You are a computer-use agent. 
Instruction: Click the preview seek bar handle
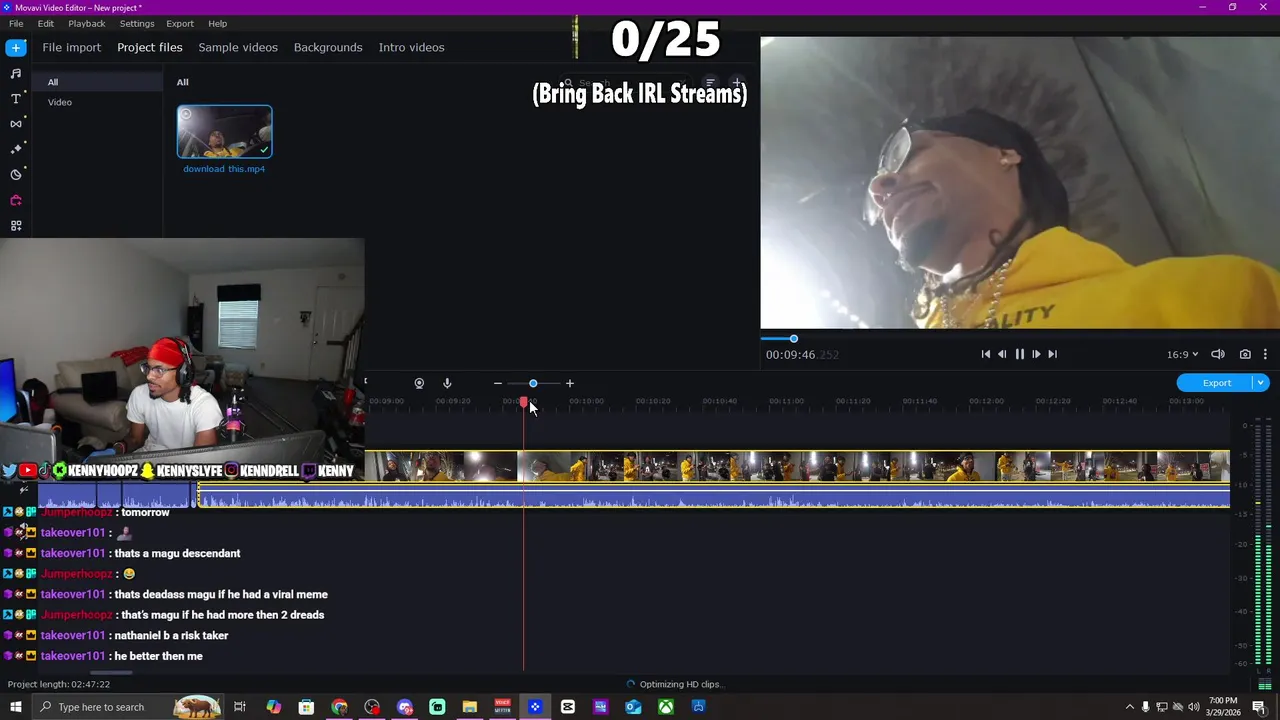click(794, 339)
